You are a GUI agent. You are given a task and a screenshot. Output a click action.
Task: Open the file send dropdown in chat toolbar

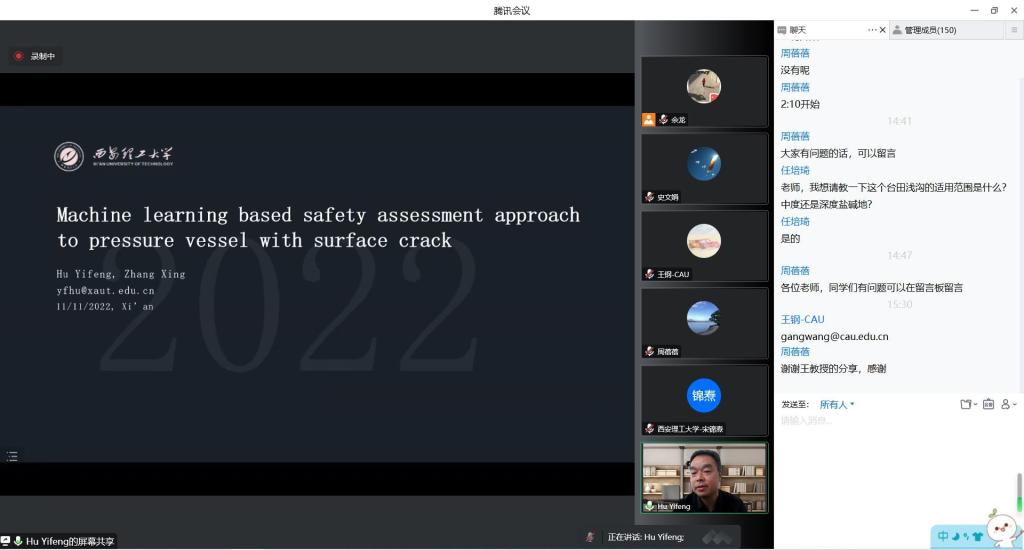(966, 404)
